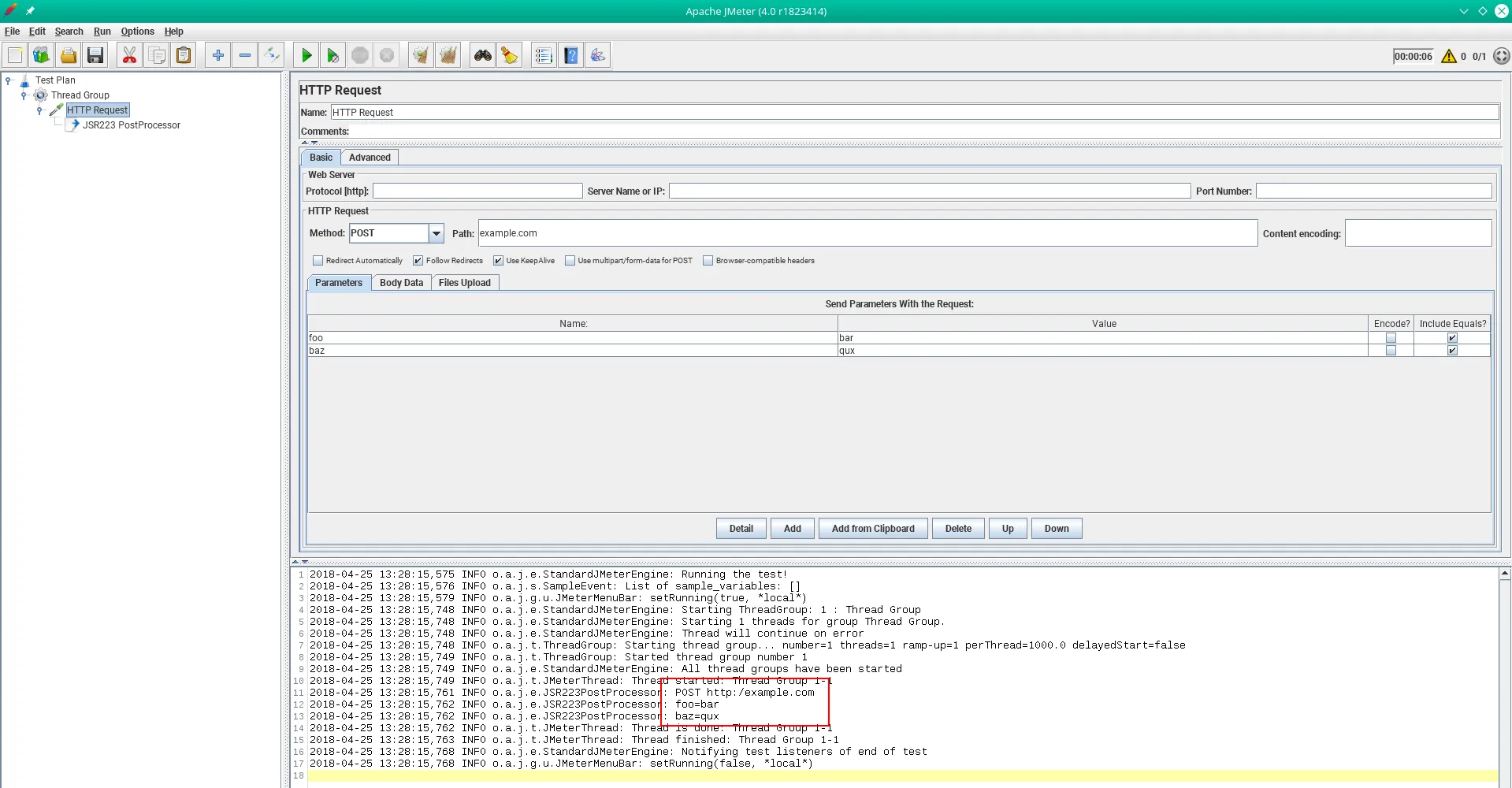Toggle Encode checkbox for foo parameter
This screenshot has height=788, width=1512.
point(1391,338)
